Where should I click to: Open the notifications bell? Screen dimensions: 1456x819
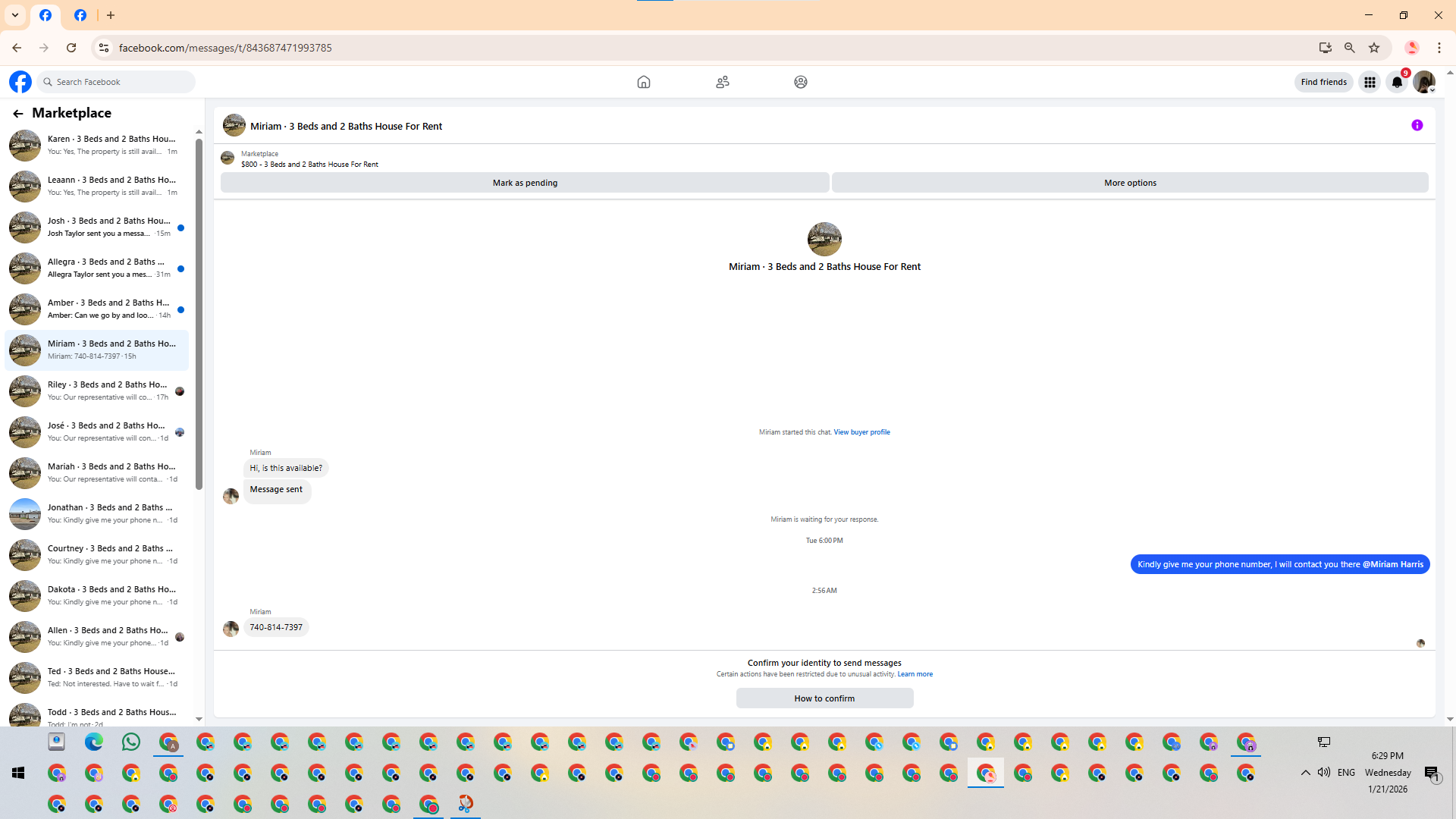click(x=1397, y=82)
